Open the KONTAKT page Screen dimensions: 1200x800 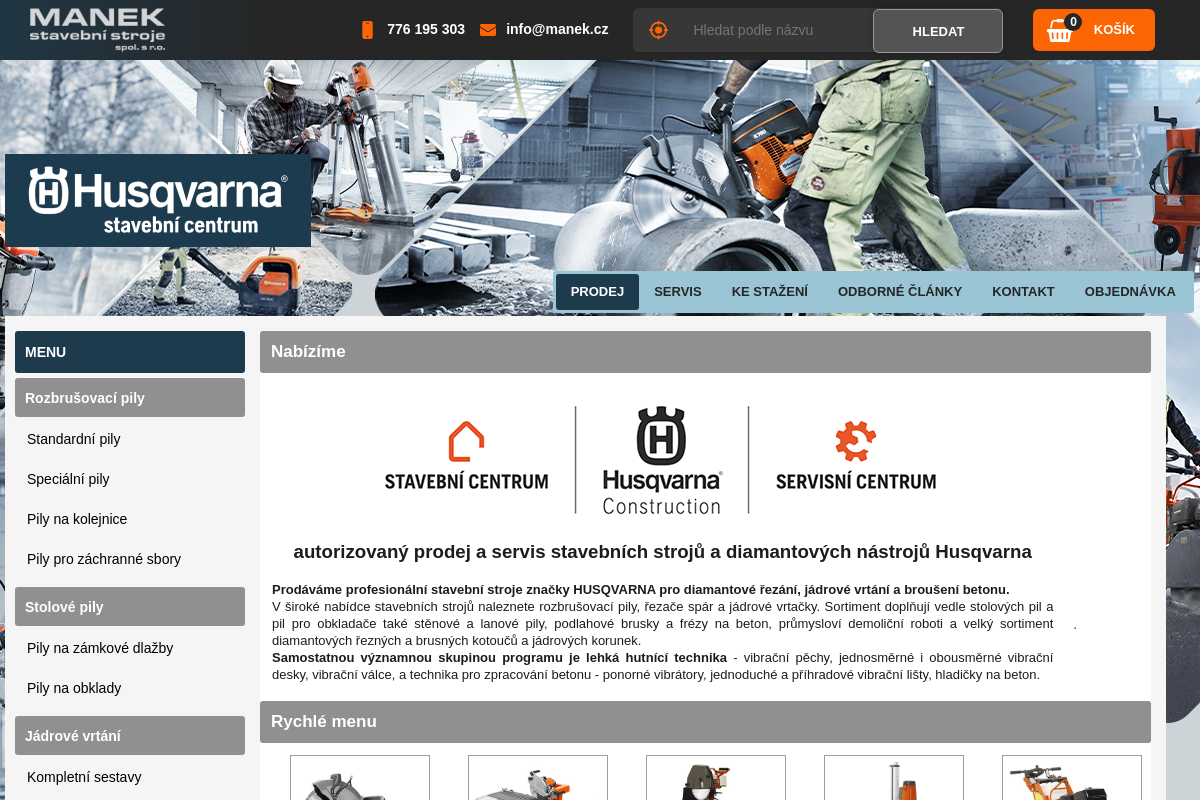[x=1023, y=292]
